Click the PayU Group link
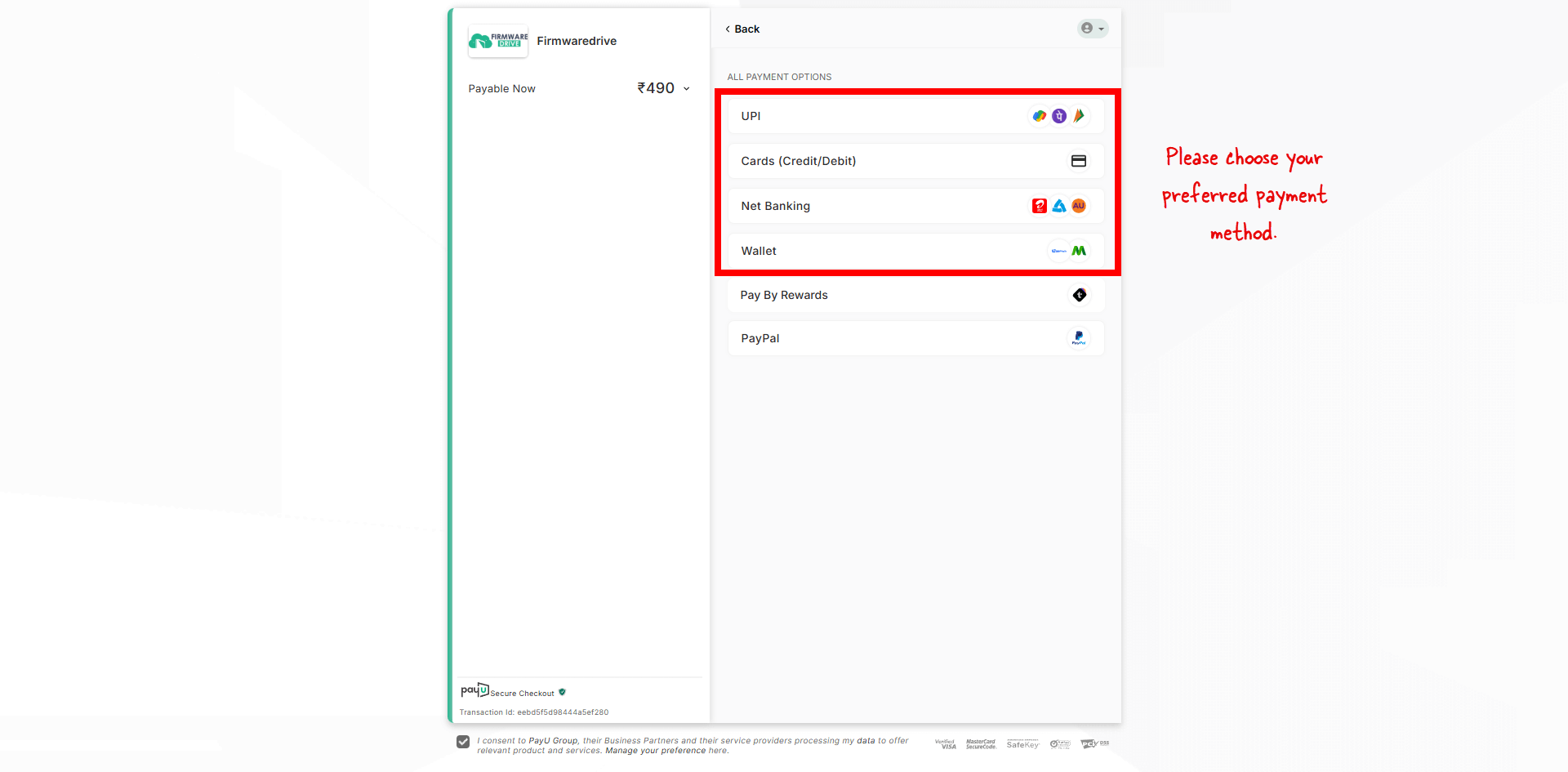The width and height of the screenshot is (1568, 772). pos(553,741)
